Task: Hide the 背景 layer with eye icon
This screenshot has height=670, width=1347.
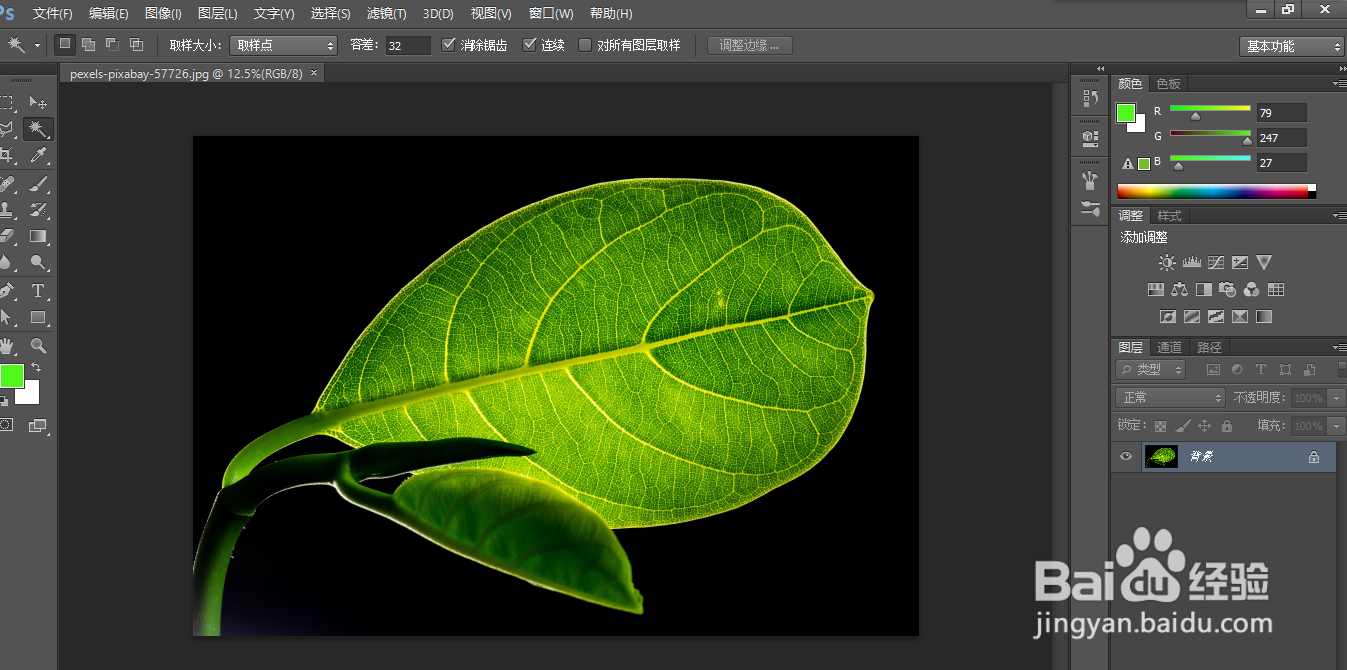Action: [x=1126, y=457]
